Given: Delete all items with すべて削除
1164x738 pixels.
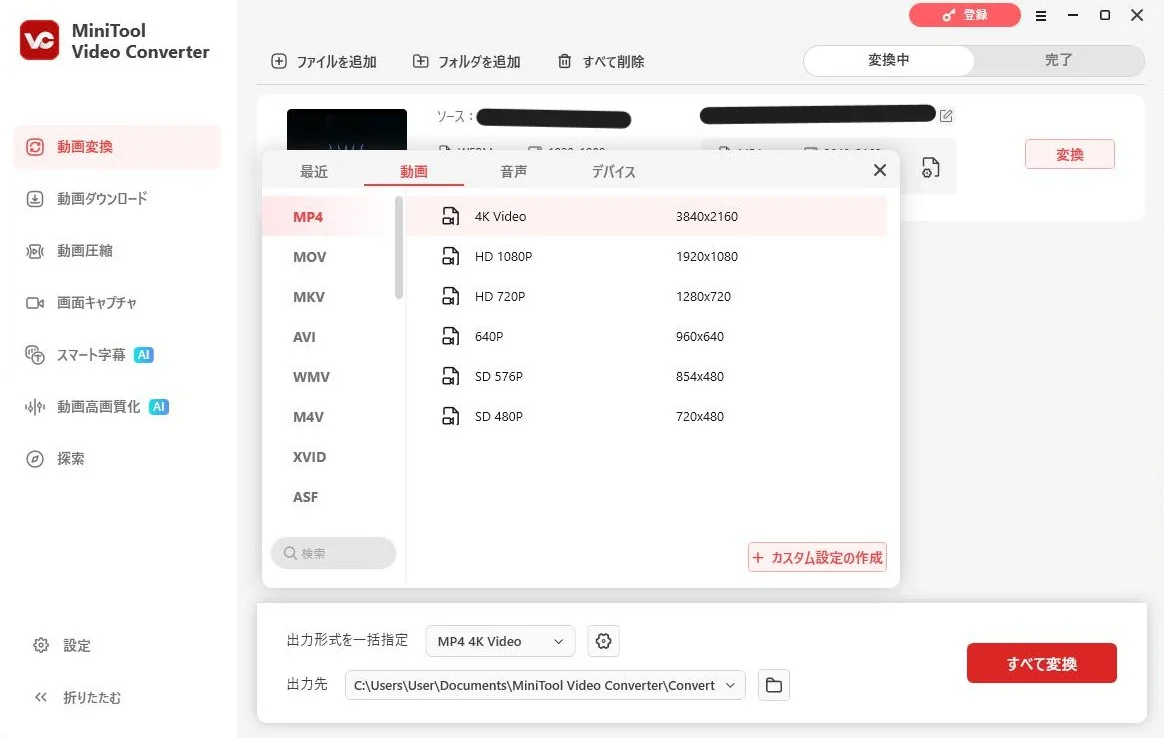Looking at the screenshot, I should point(601,62).
